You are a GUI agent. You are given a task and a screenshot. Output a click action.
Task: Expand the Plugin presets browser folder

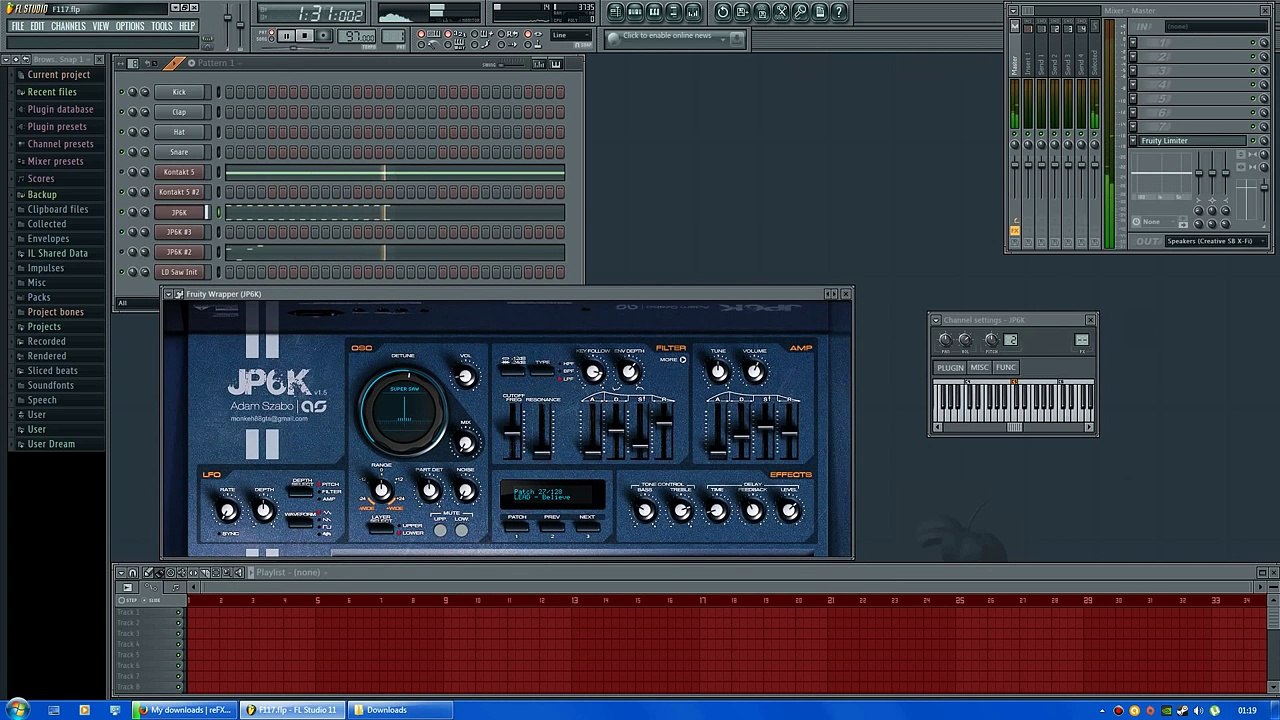[58, 127]
